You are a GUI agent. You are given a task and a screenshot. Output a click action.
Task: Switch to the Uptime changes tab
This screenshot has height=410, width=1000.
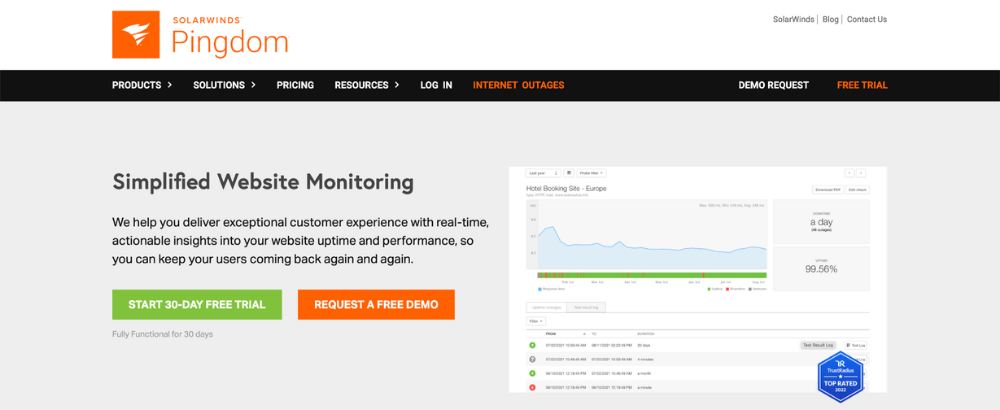546,307
